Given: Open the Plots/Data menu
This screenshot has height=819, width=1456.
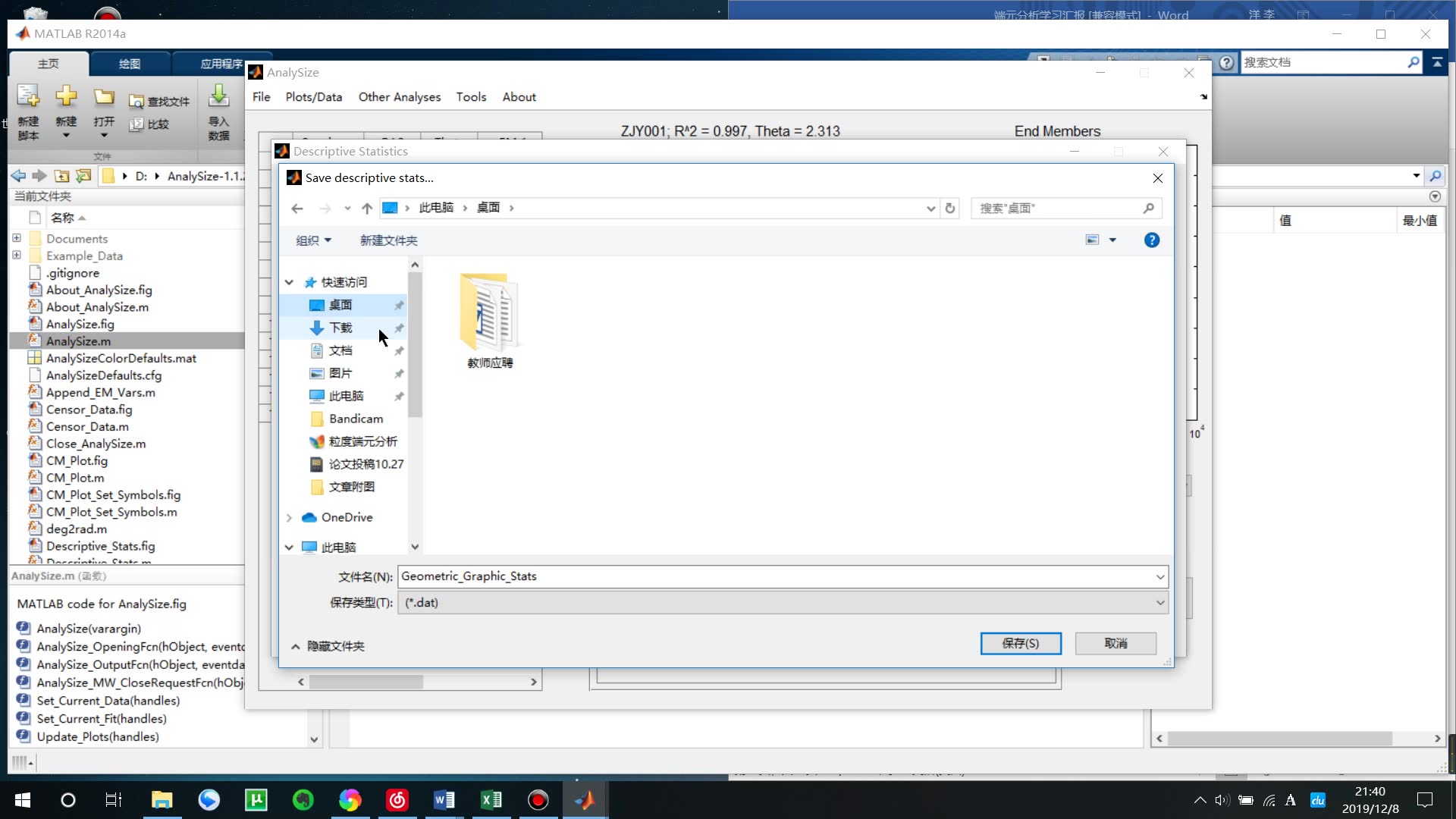Looking at the screenshot, I should pos(313,97).
